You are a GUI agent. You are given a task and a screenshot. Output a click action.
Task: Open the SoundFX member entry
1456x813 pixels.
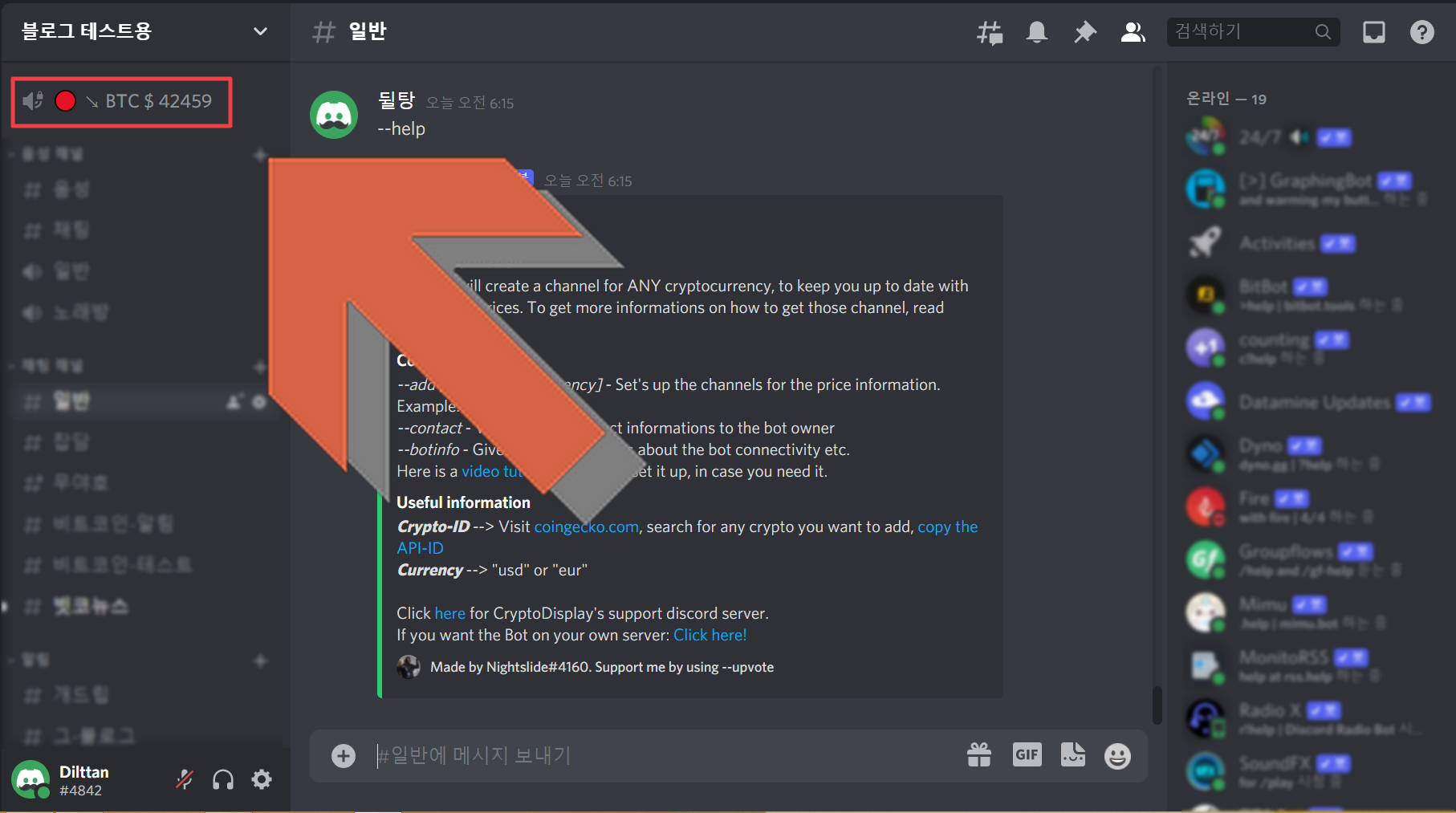pyautogui.click(x=1307, y=771)
